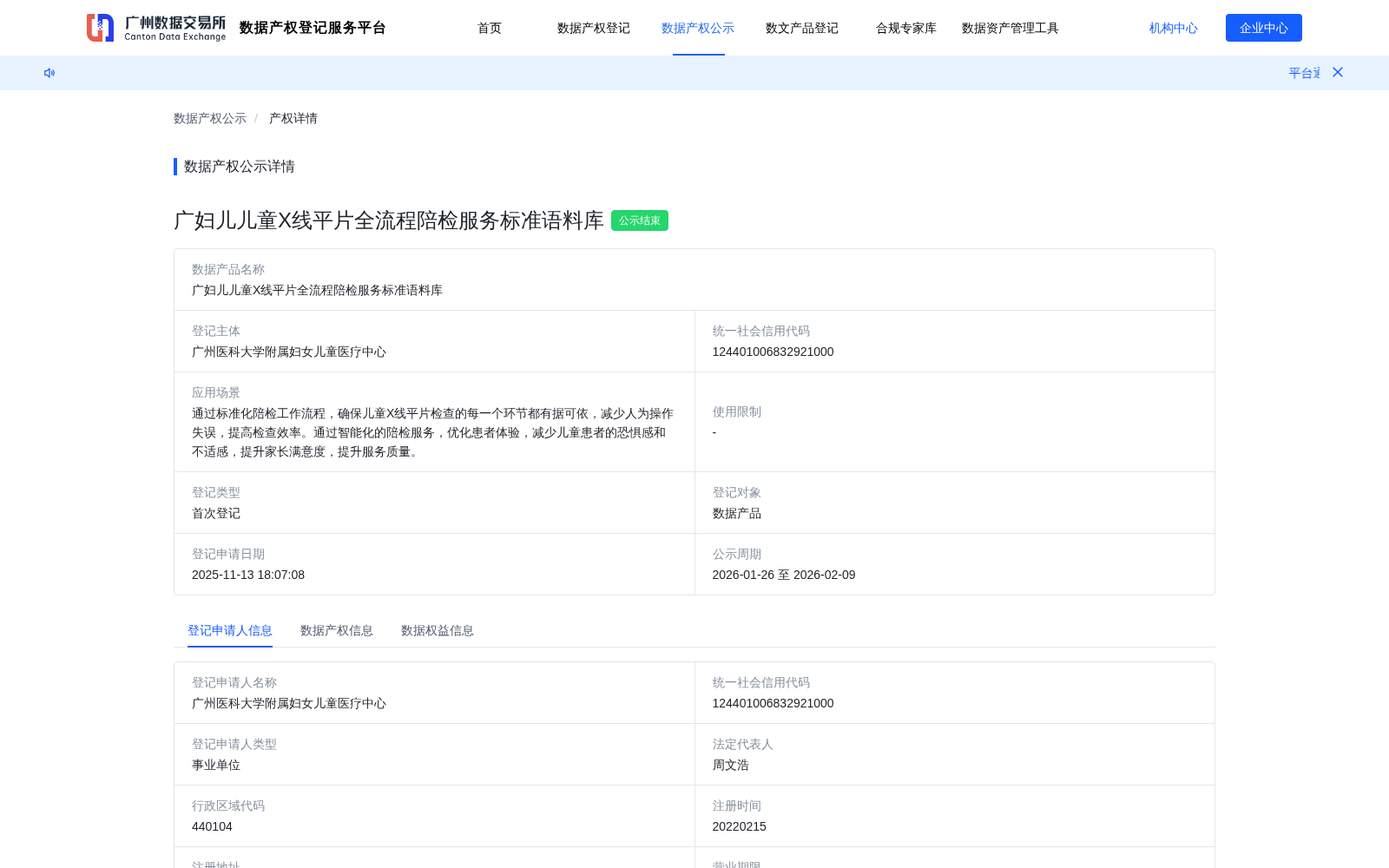Select the 登记申请人信息 tab
The height and width of the screenshot is (868, 1389).
pyautogui.click(x=230, y=630)
